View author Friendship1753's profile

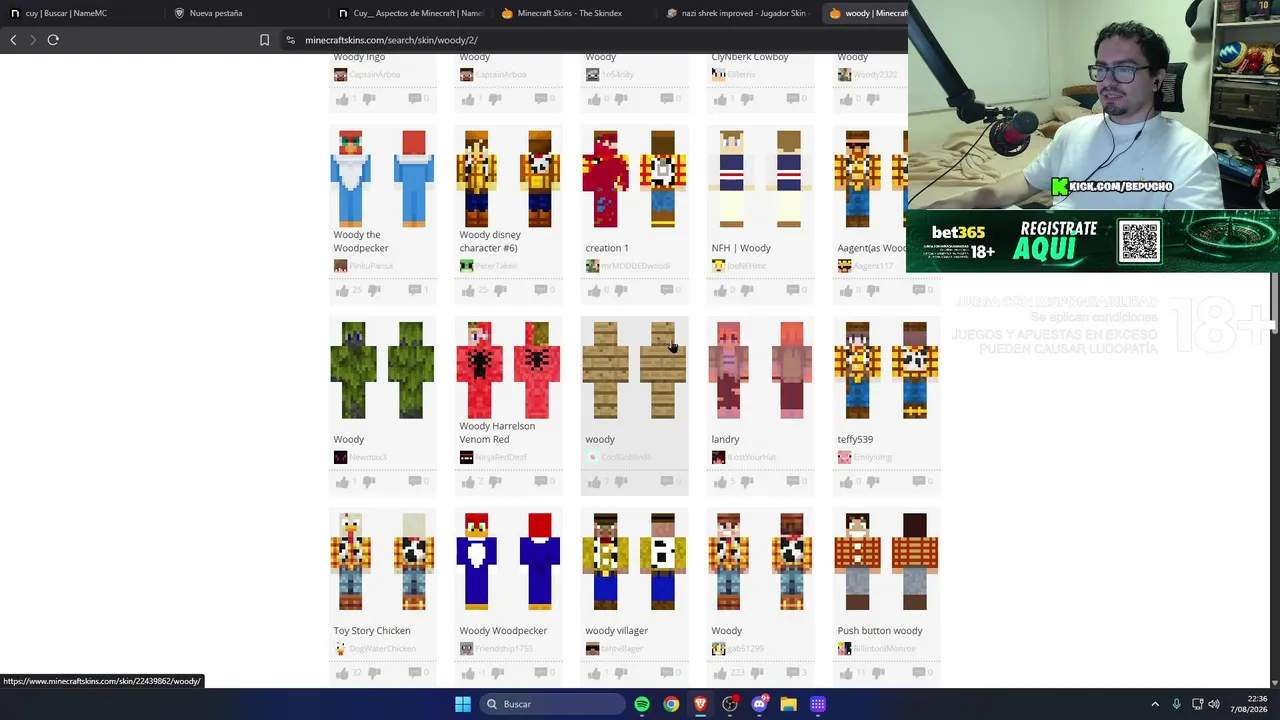[x=502, y=649]
